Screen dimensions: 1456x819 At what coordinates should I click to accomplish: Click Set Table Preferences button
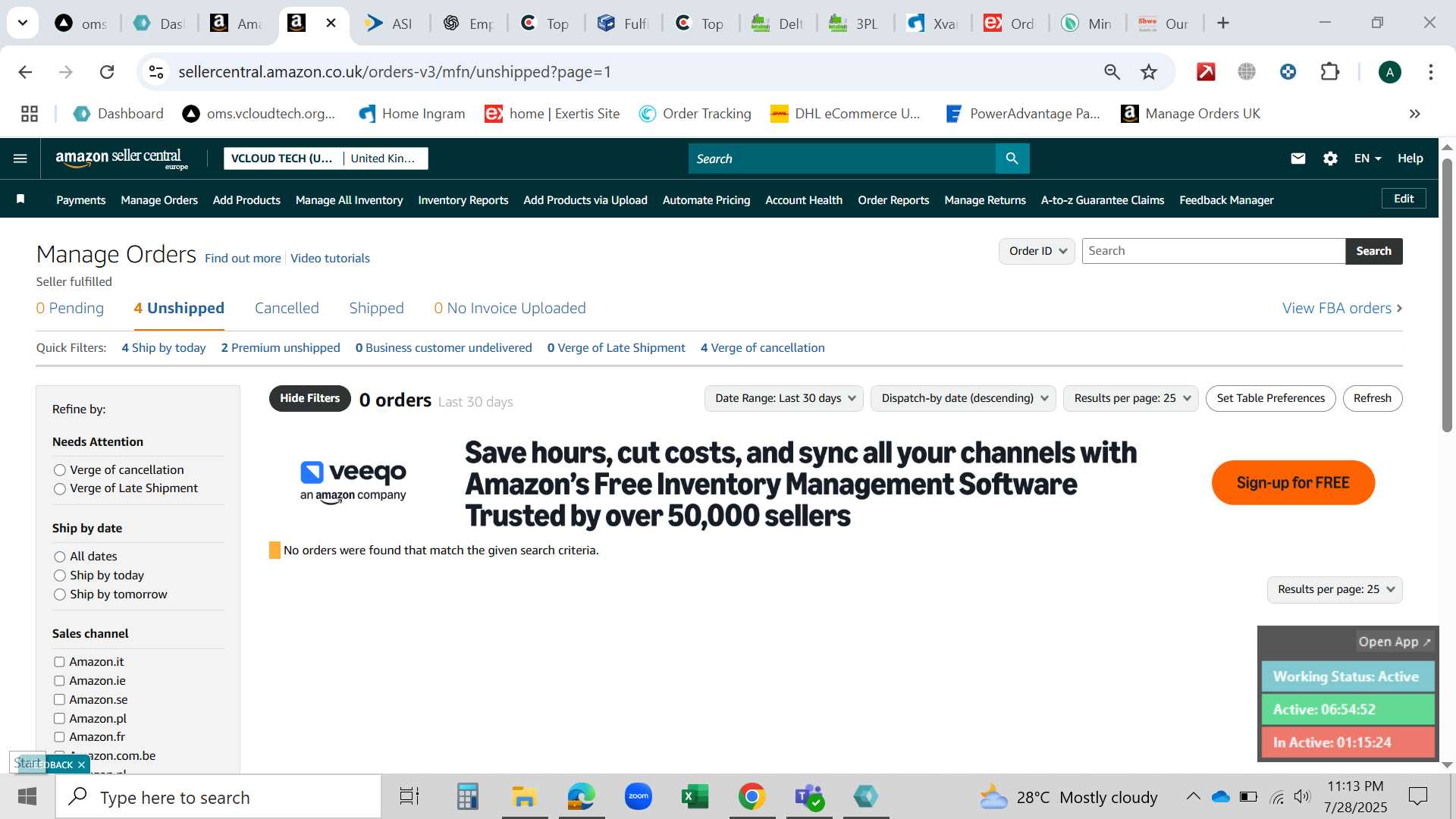click(1270, 398)
